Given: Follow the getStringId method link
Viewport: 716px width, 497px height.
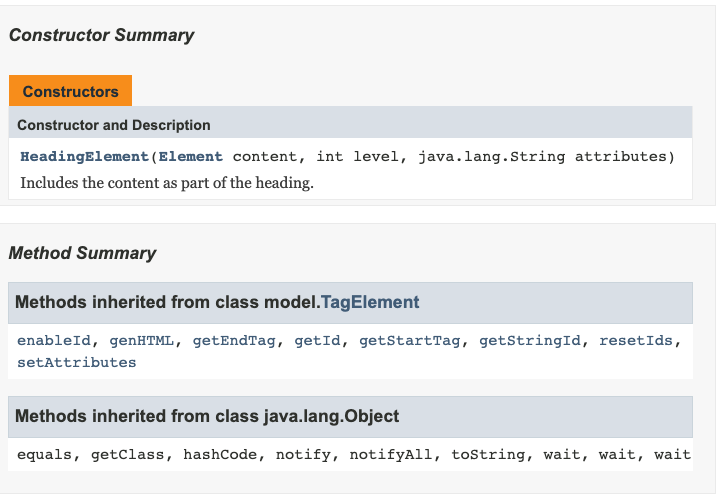Looking at the screenshot, I should [530, 341].
